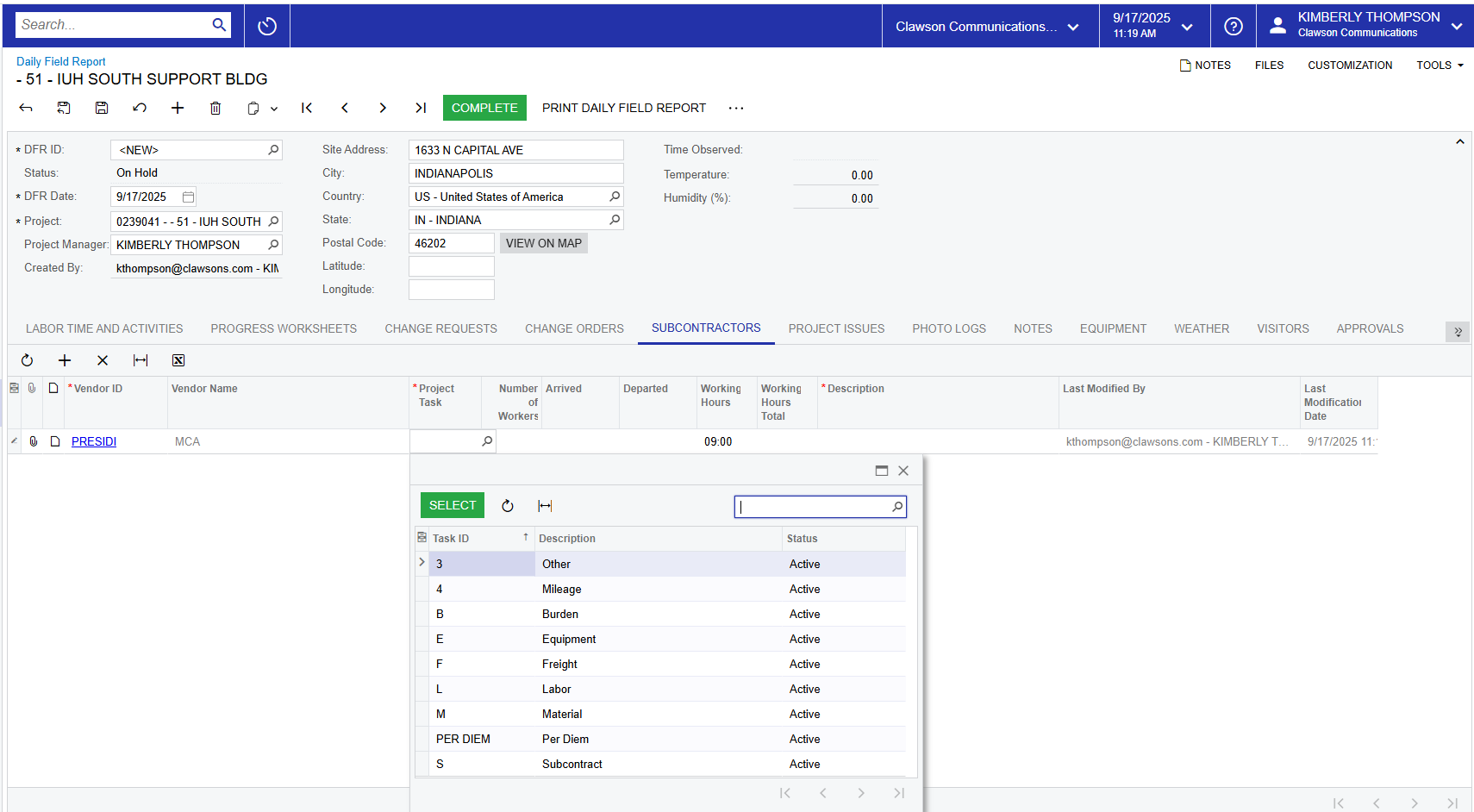Viewport: 1474px width, 812px height.
Task: Open the Tools dropdown menu
Action: click(1439, 66)
